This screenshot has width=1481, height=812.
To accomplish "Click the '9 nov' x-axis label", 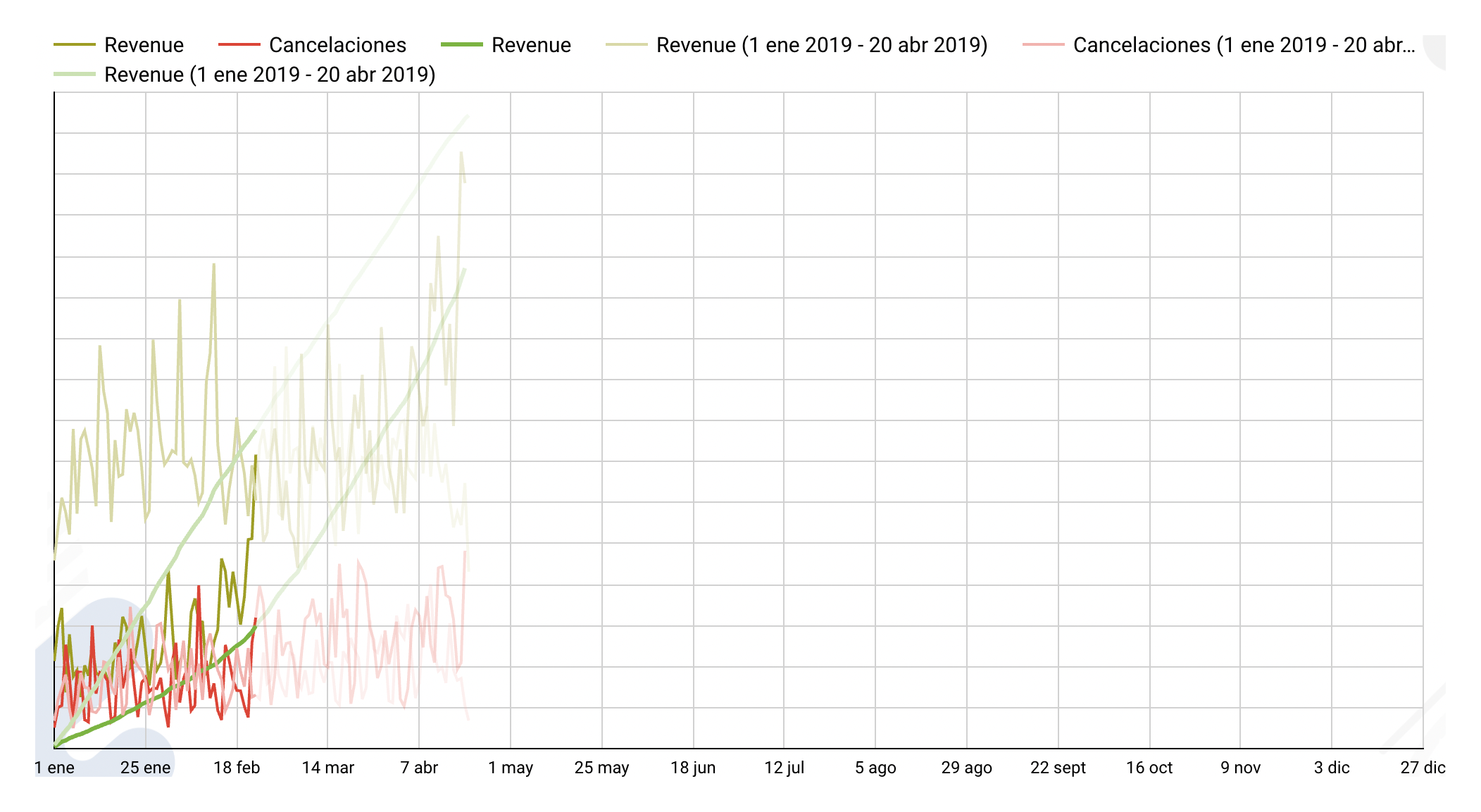I will (1240, 768).
